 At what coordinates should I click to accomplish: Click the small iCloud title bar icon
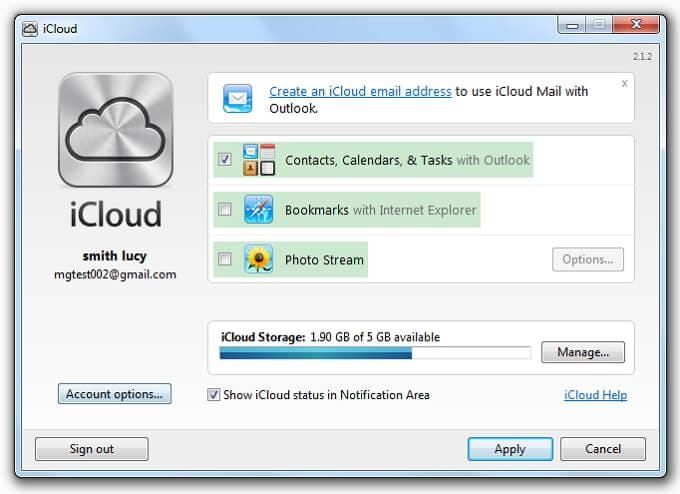coord(30,29)
